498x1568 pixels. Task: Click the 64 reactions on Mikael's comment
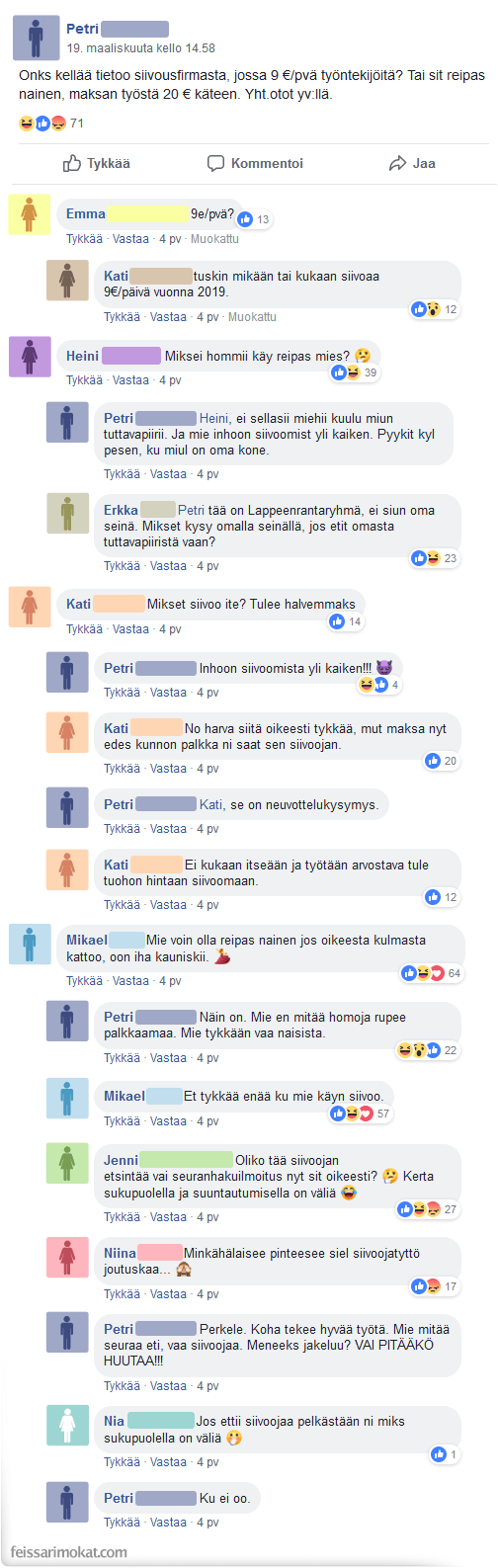(432, 973)
